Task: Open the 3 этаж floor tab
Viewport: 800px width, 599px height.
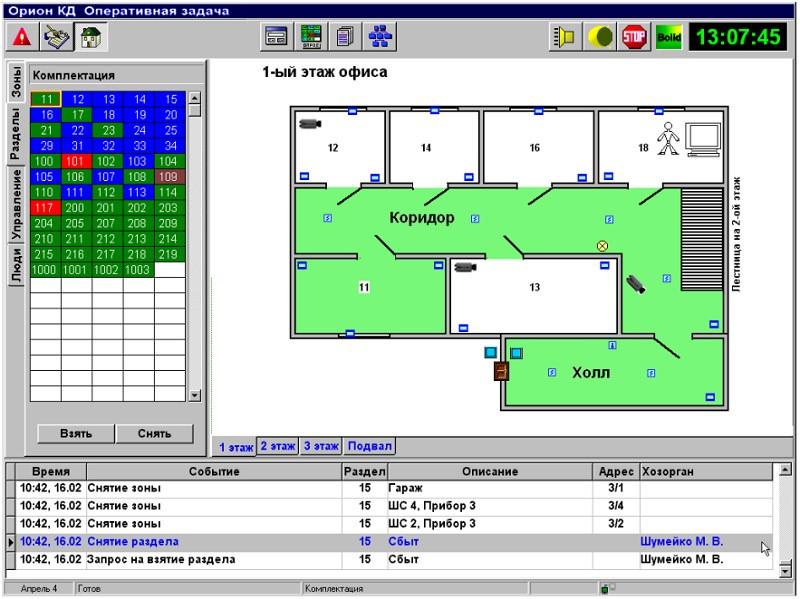Action: 321,446
